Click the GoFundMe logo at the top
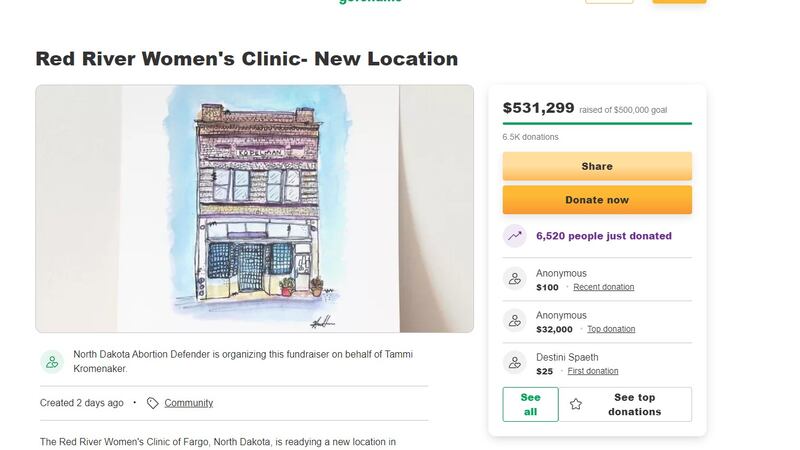The height and width of the screenshot is (450, 800). tap(370, 2)
